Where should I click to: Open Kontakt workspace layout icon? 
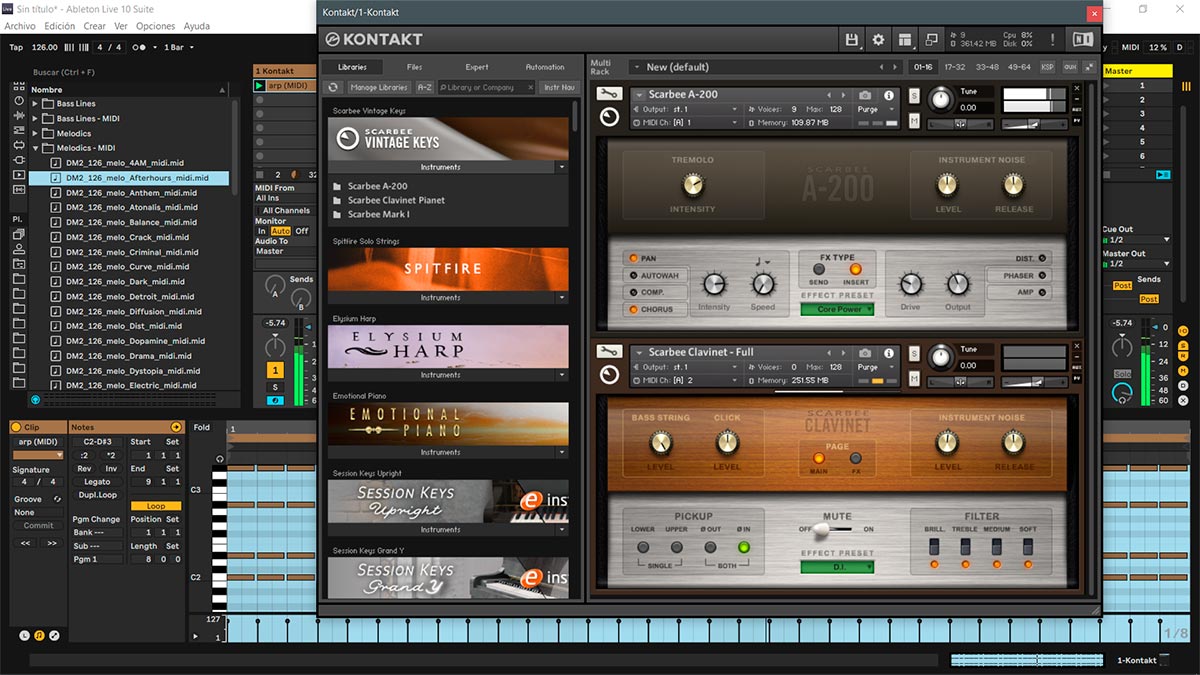905,40
